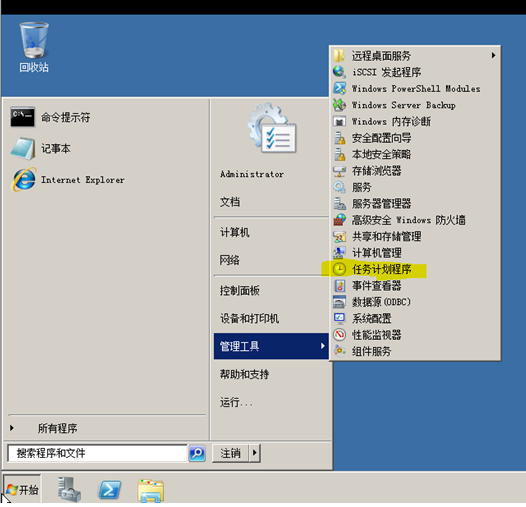Click in the 搜索程序和文件 search box
This screenshot has height=507, width=526.
97,453
